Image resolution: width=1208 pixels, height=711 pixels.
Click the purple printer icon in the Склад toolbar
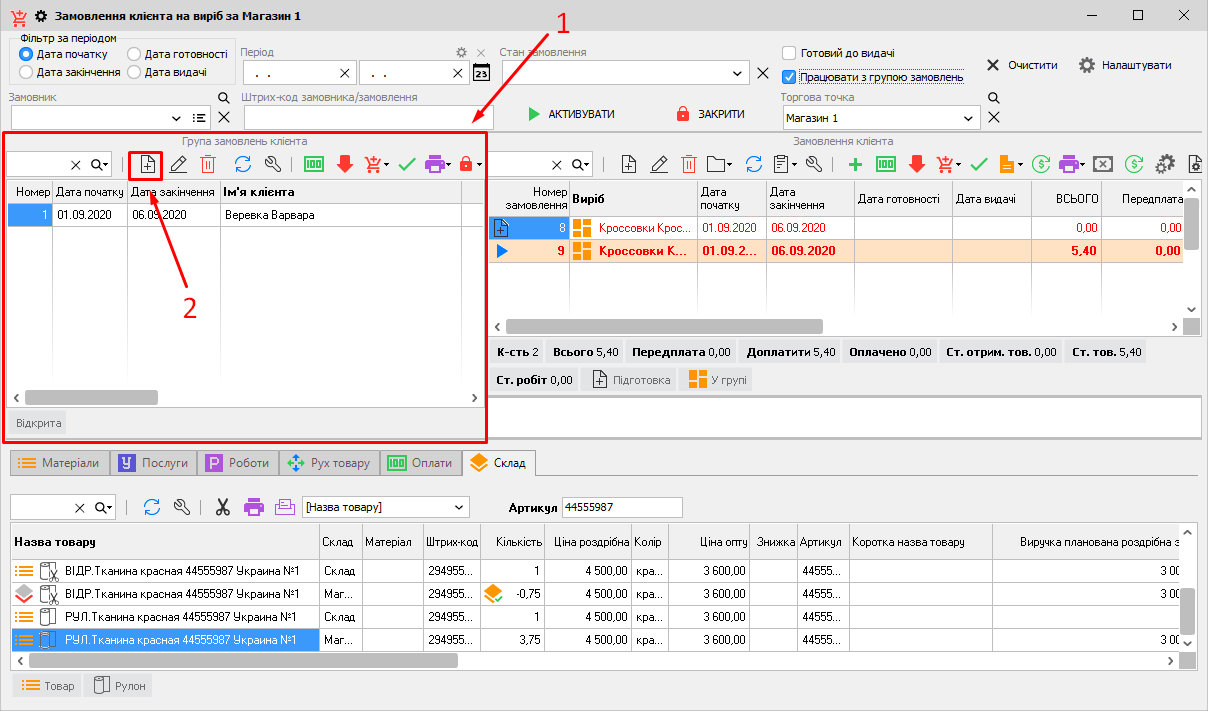[254, 507]
